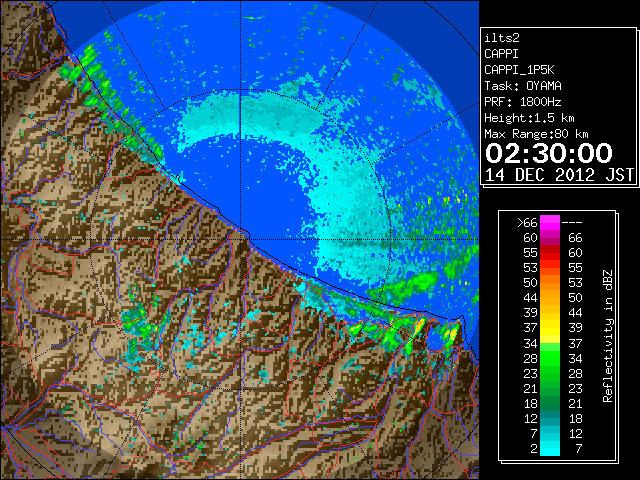The image size is (640, 480).
Task: Pick the teal 12 to 18 dBZ swatch
Action: point(550,418)
